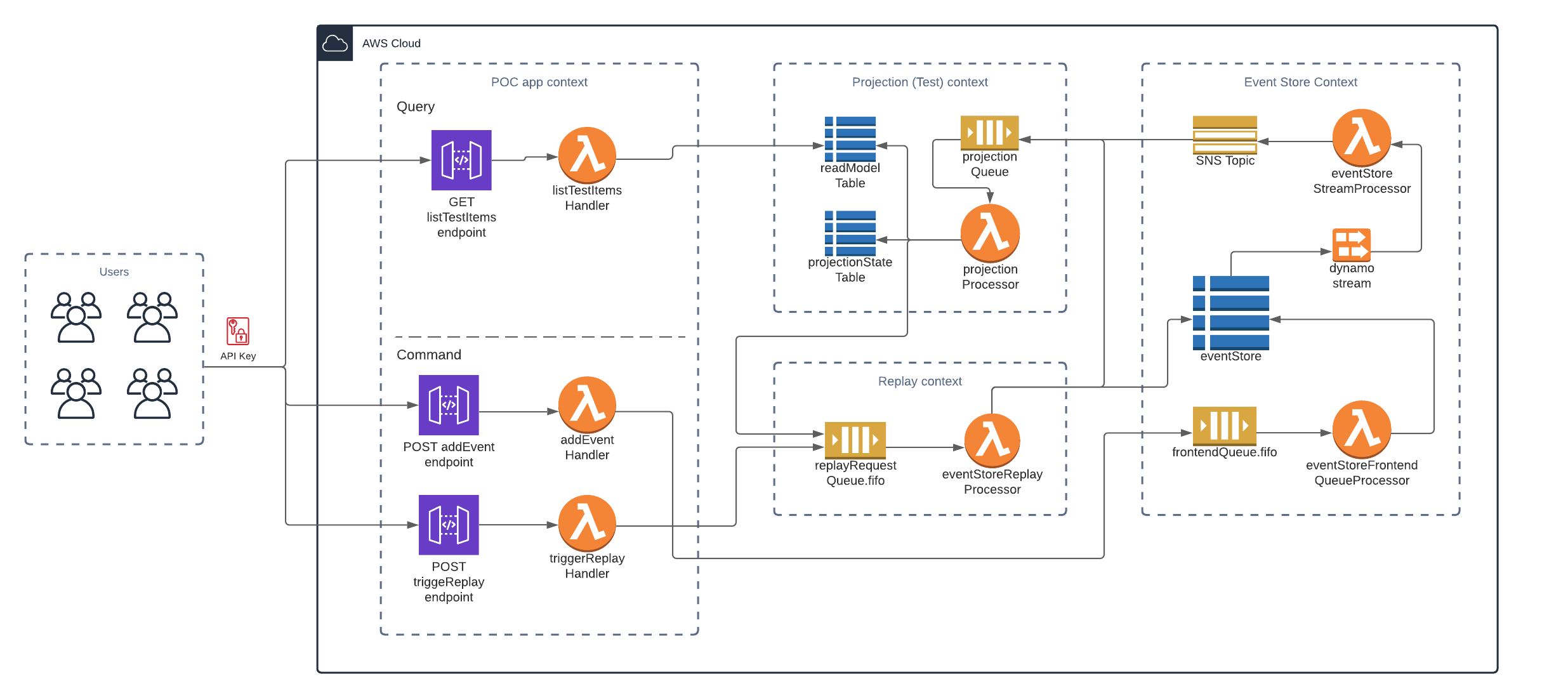Select the dynamo stream icon
The image size is (1568, 698).
click(1351, 245)
